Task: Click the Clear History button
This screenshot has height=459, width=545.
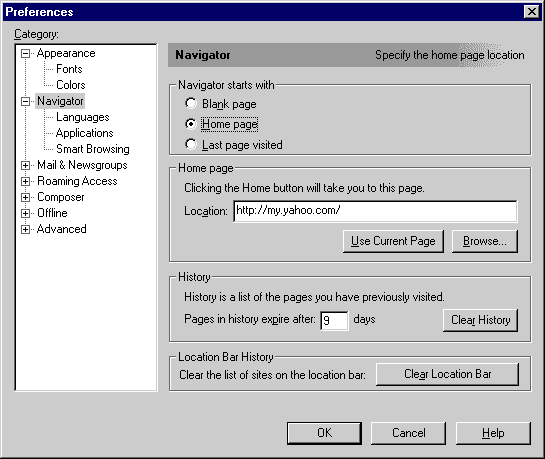Action: (480, 320)
